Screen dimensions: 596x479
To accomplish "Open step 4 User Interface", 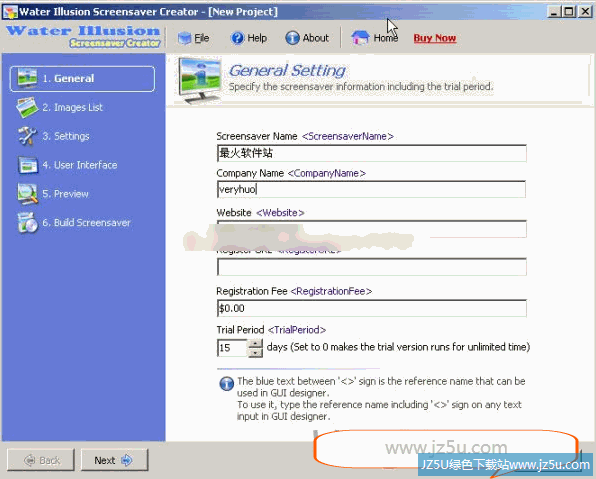I will tap(67, 165).
